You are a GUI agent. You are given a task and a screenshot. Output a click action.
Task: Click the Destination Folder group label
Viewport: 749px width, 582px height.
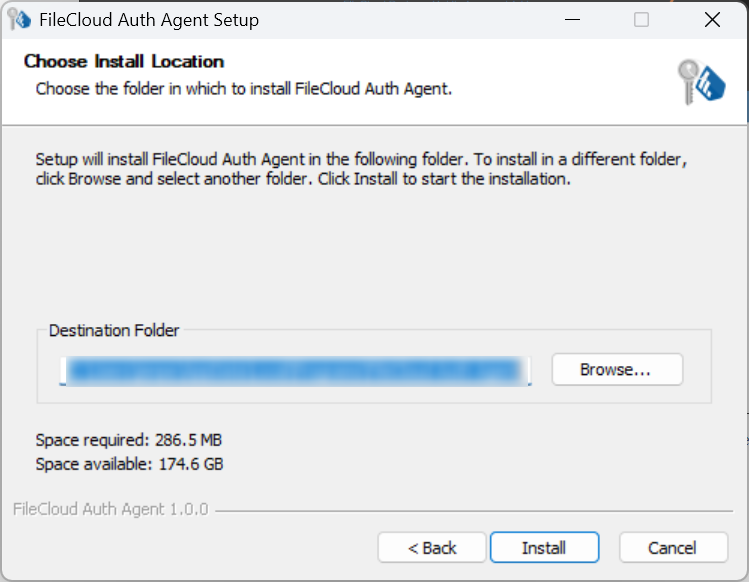pyautogui.click(x=114, y=331)
